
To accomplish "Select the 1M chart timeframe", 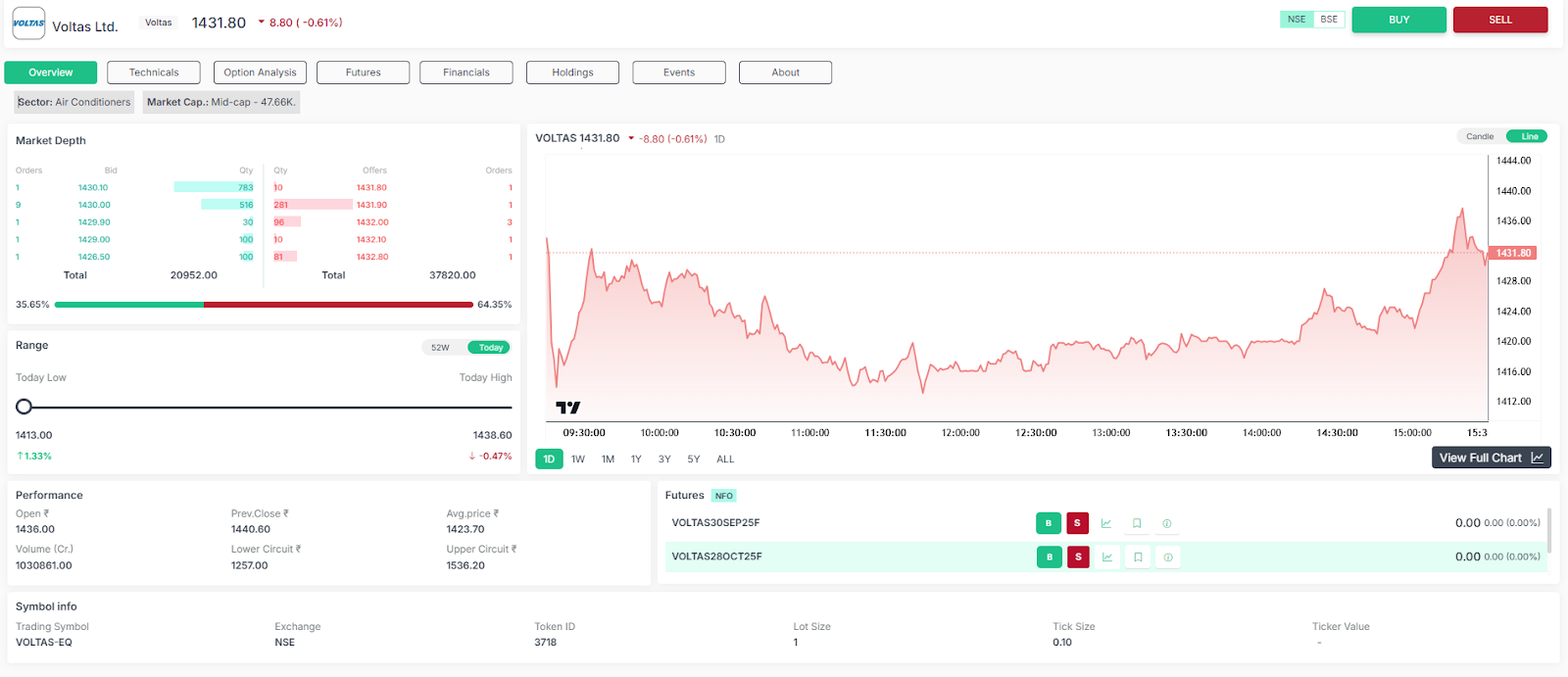I will click(608, 459).
